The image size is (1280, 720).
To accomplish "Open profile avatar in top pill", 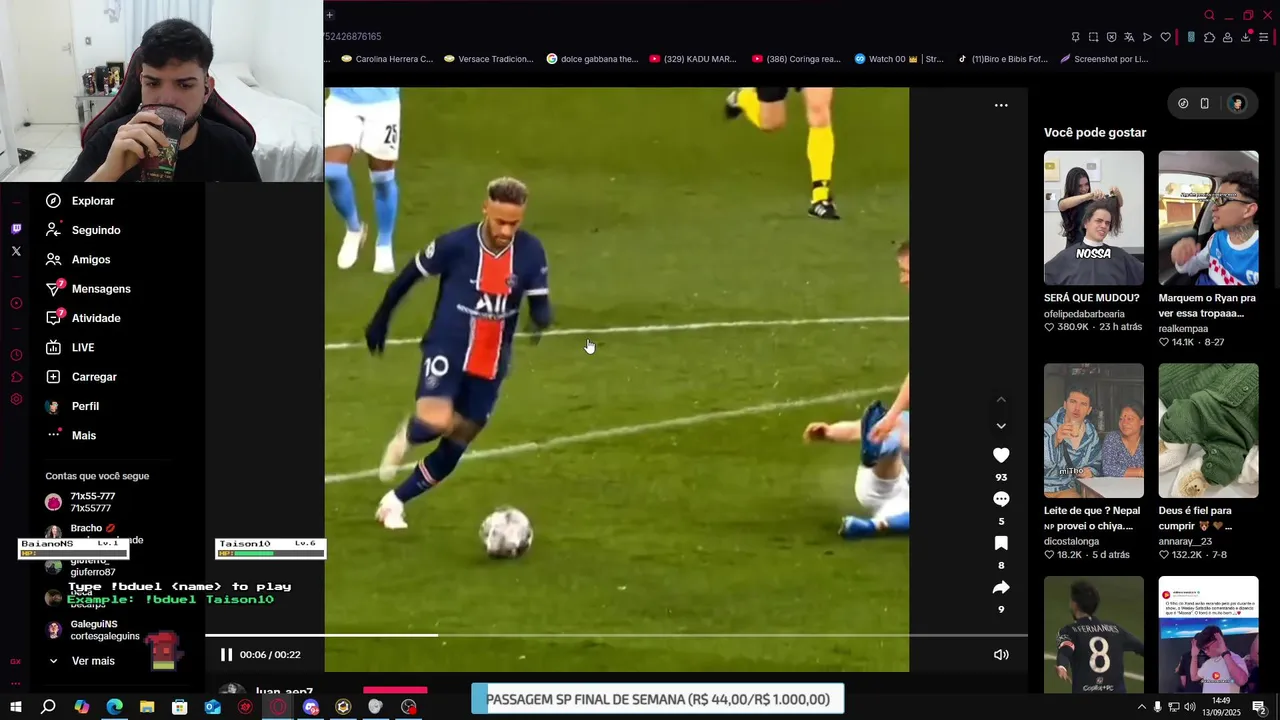I will click(x=1237, y=104).
